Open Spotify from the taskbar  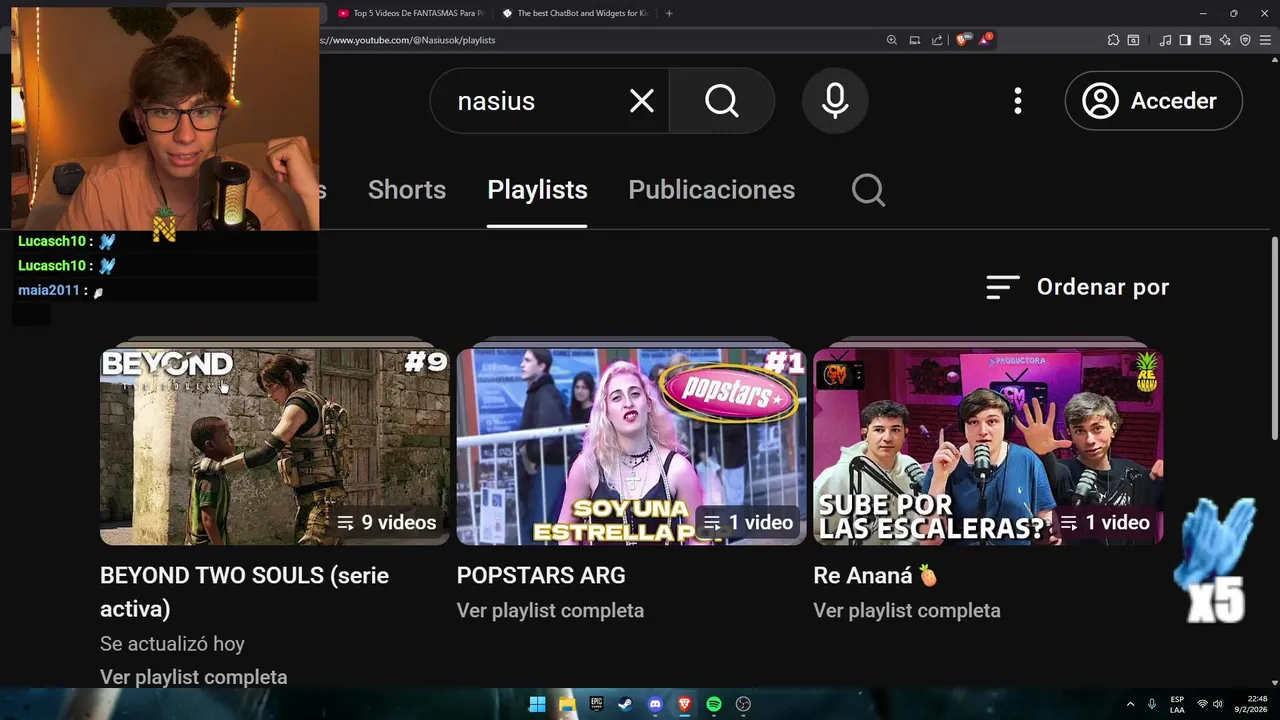(x=714, y=704)
